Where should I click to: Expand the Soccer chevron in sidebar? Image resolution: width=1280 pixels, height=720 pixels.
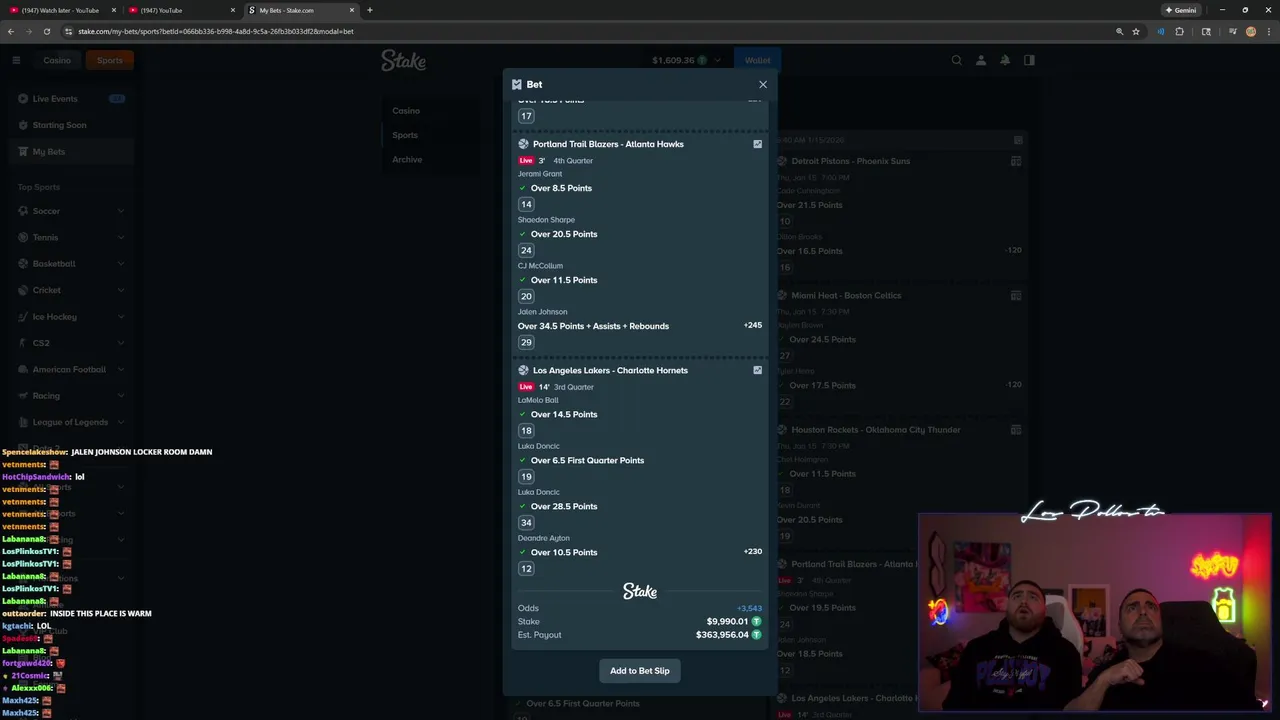(x=121, y=211)
